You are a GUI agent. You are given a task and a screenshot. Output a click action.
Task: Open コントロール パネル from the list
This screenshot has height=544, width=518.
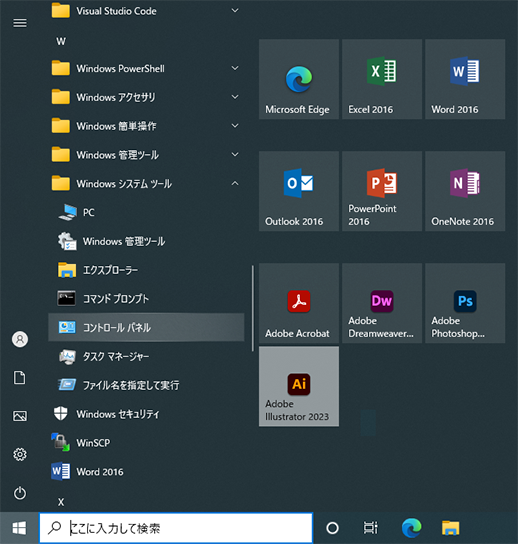coord(146,327)
